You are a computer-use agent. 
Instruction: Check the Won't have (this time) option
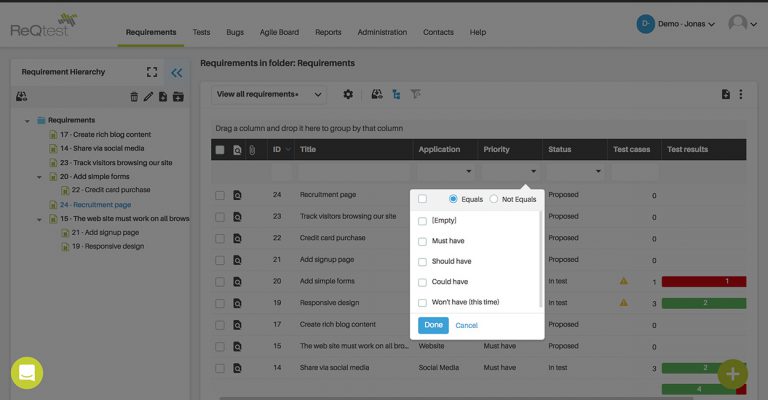coord(422,303)
